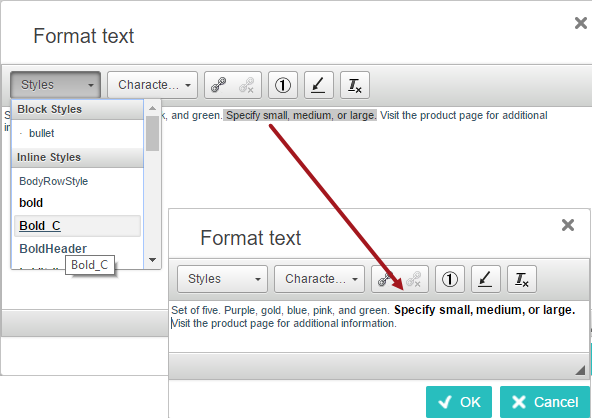Open the Characte... dropdown in the upper toolbar
This screenshot has width=592, height=418.
[153, 85]
